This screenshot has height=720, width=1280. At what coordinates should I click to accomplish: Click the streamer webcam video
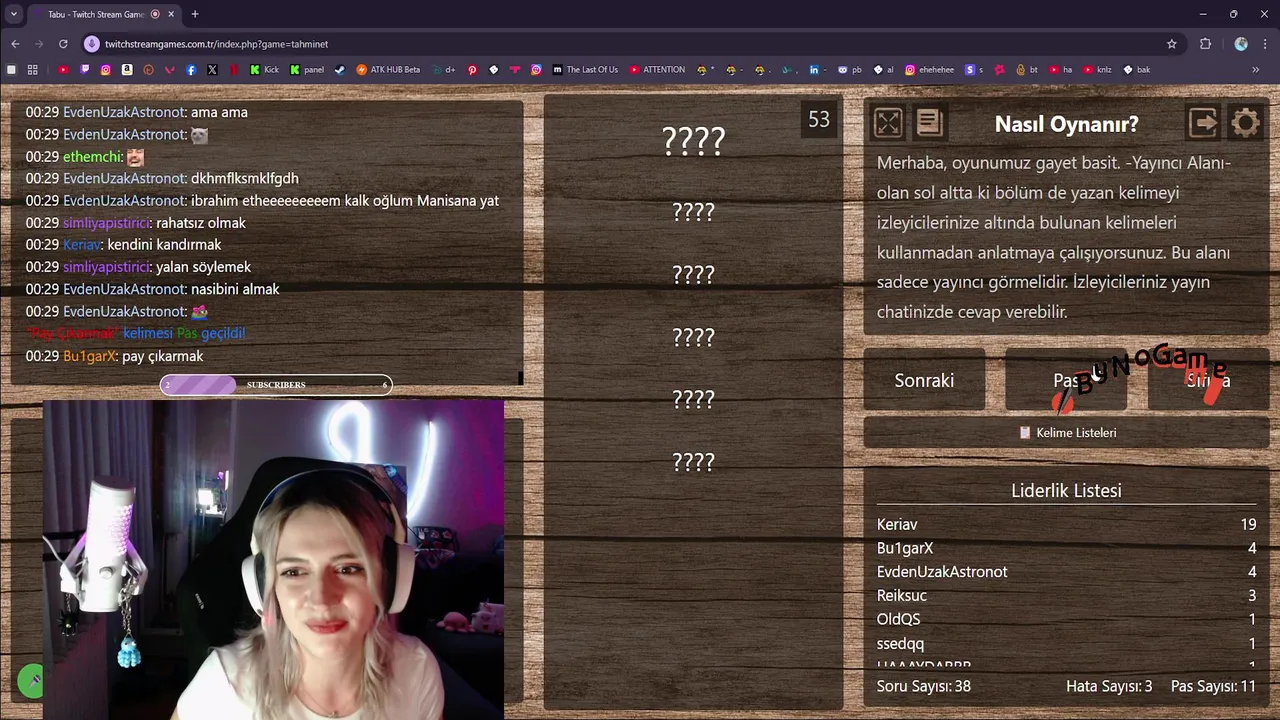click(x=274, y=559)
